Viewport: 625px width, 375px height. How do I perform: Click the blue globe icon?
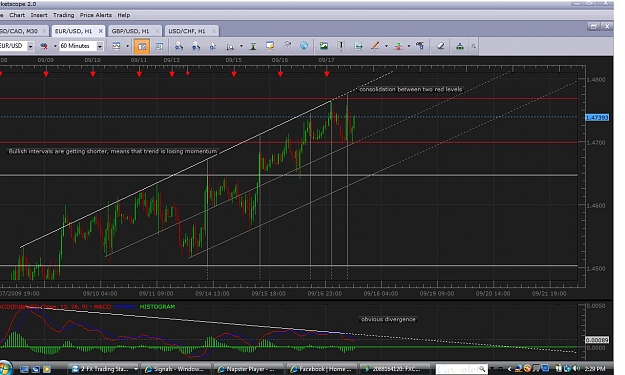[304, 45]
